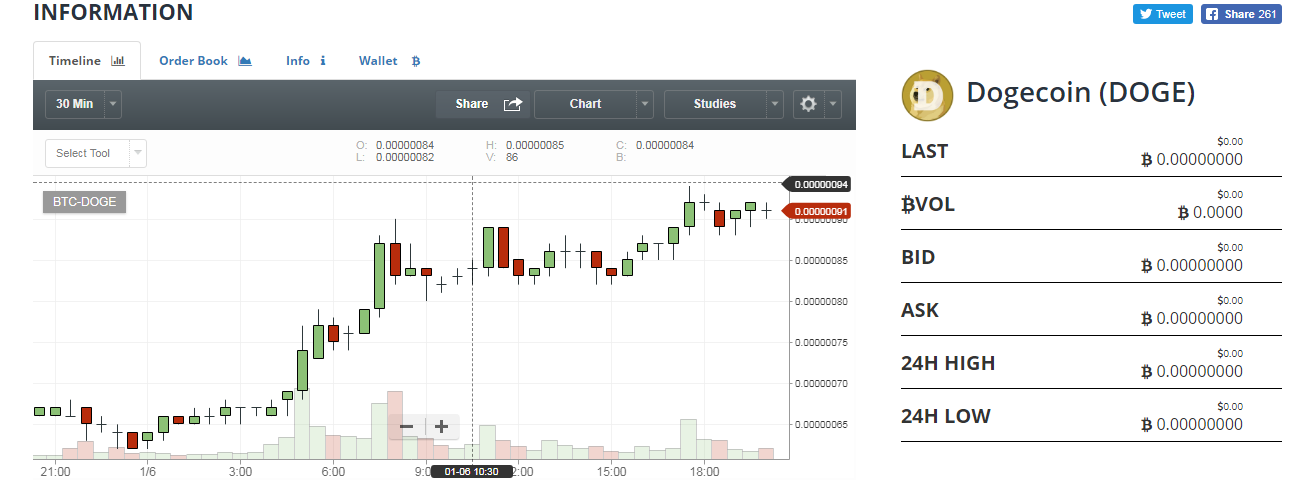Click the BID label
Viewport: 1300px width, 496px height.
click(920, 257)
